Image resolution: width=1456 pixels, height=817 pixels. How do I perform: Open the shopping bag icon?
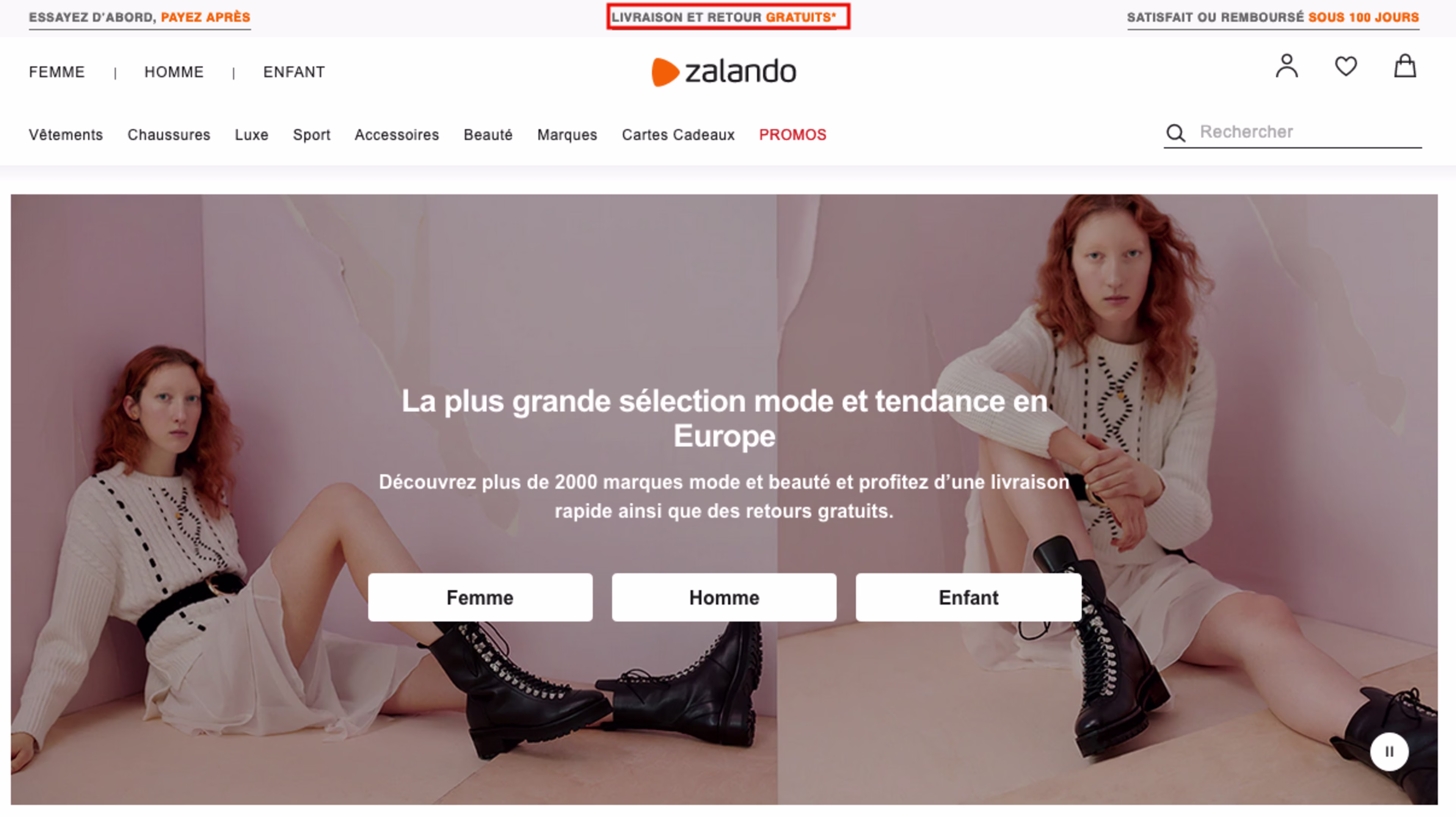click(1404, 66)
